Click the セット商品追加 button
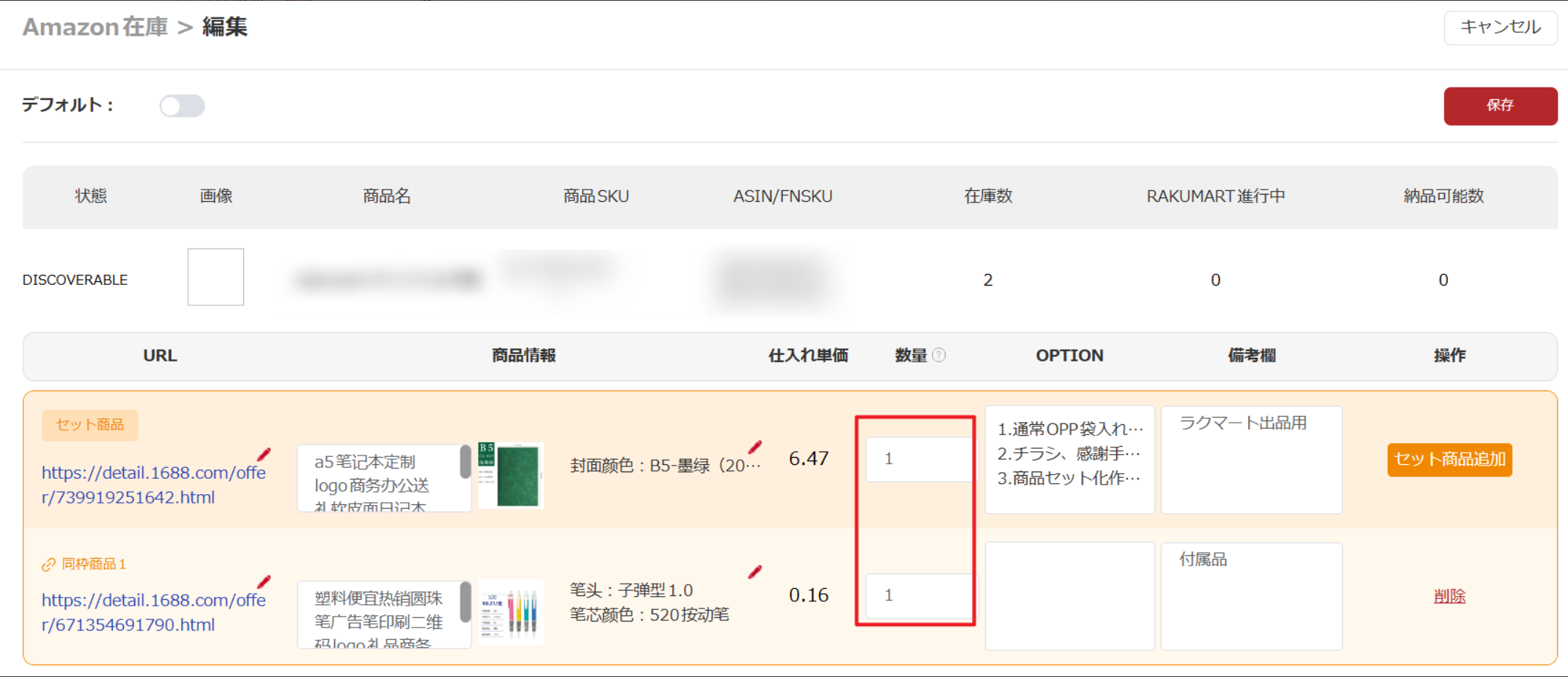Viewport: 1568px width, 677px height. click(x=1449, y=460)
